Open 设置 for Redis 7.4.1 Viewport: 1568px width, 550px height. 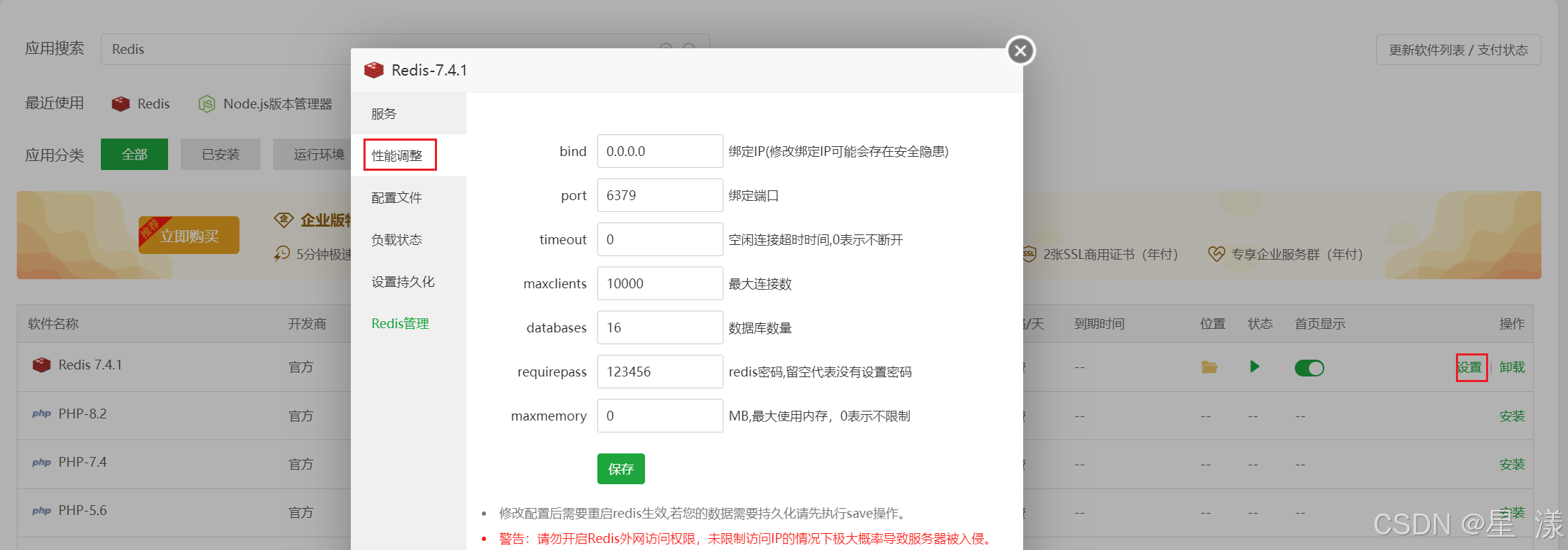coord(1471,367)
